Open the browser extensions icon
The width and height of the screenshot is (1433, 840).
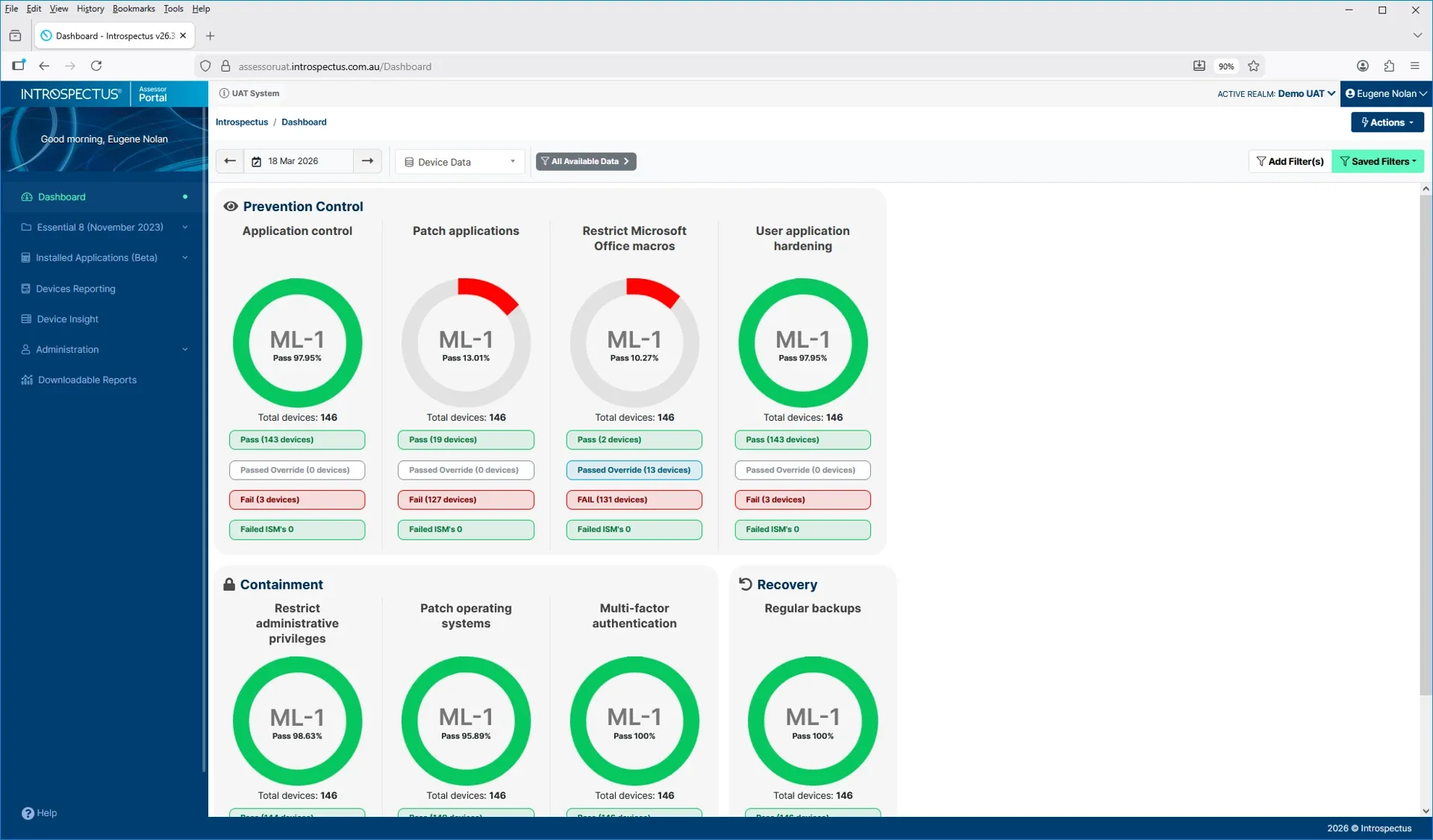(1389, 66)
